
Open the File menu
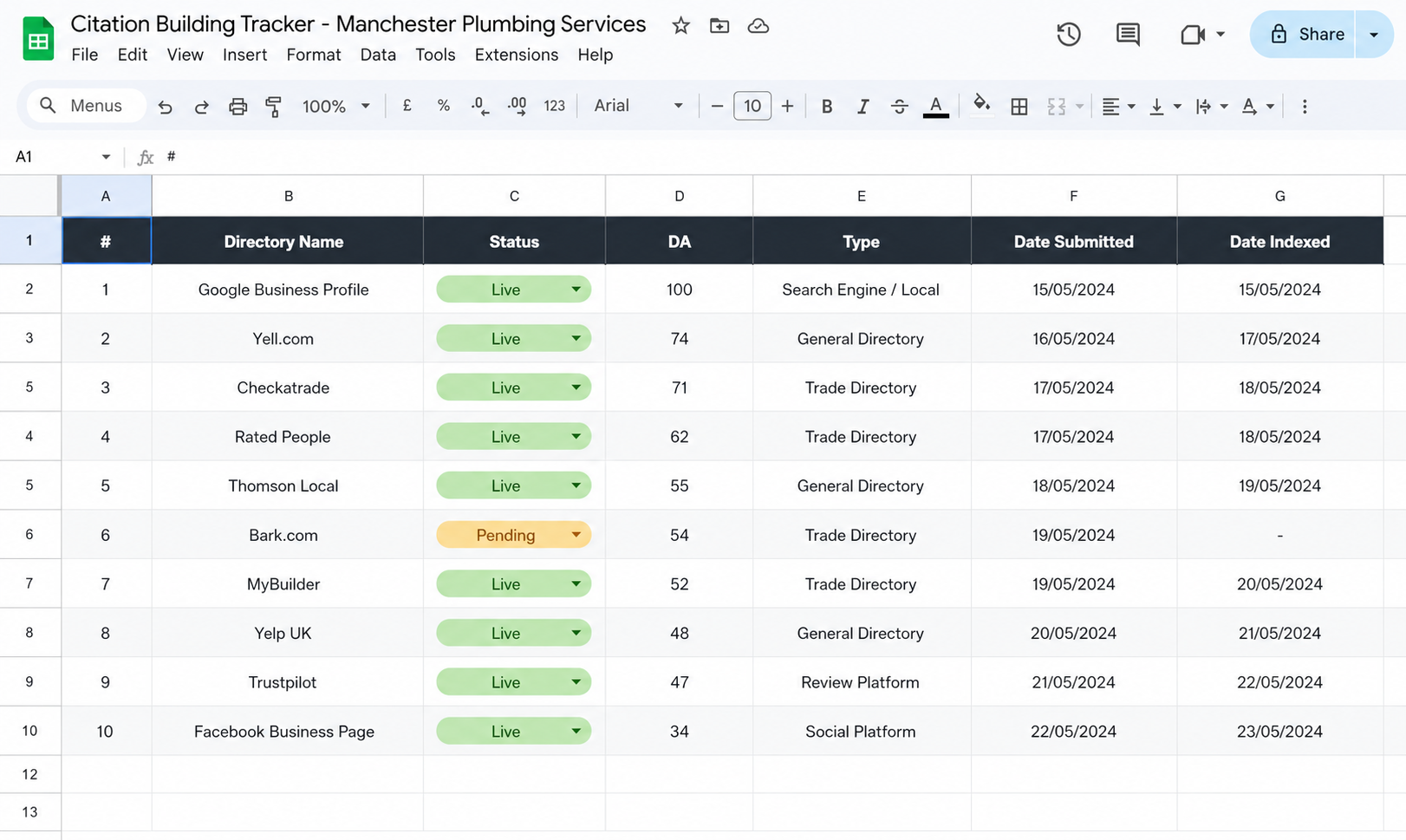pos(84,55)
